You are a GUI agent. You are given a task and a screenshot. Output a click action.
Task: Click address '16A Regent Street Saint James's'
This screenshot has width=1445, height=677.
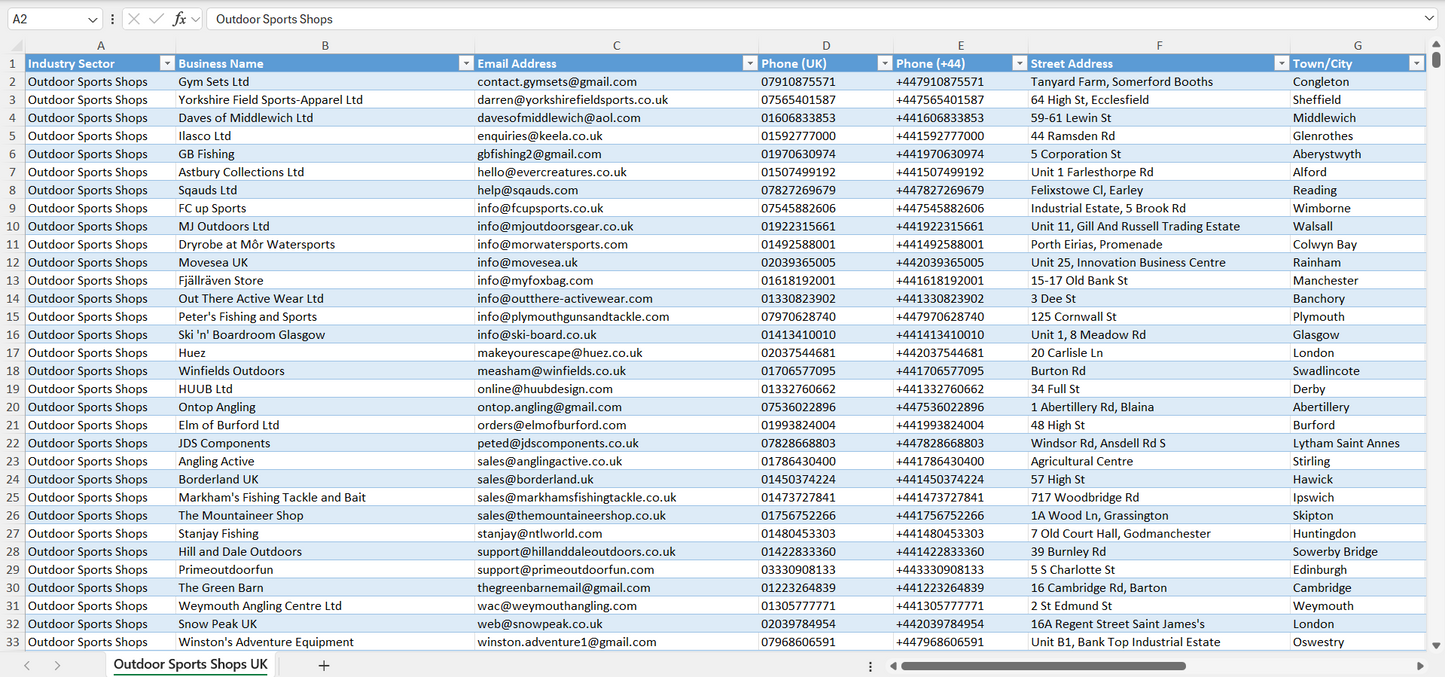pos(1159,624)
